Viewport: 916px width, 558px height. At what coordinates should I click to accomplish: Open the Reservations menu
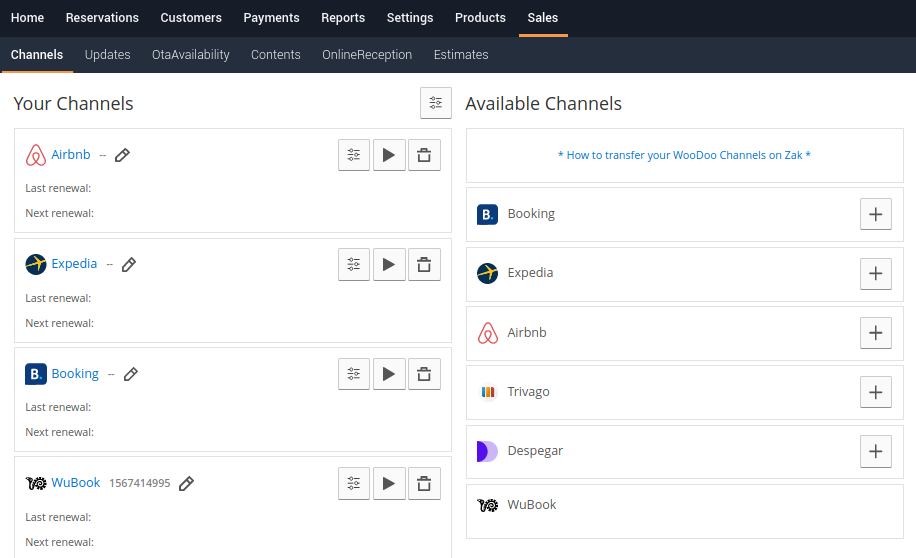point(102,18)
